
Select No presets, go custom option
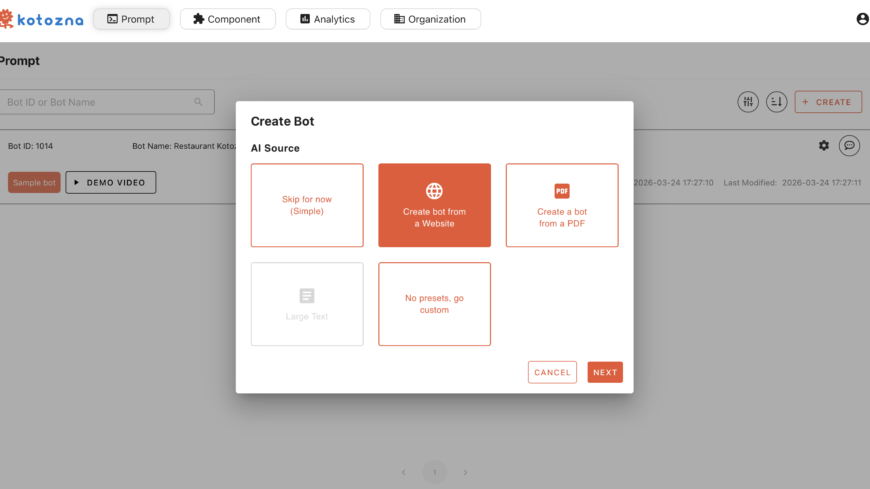click(434, 304)
